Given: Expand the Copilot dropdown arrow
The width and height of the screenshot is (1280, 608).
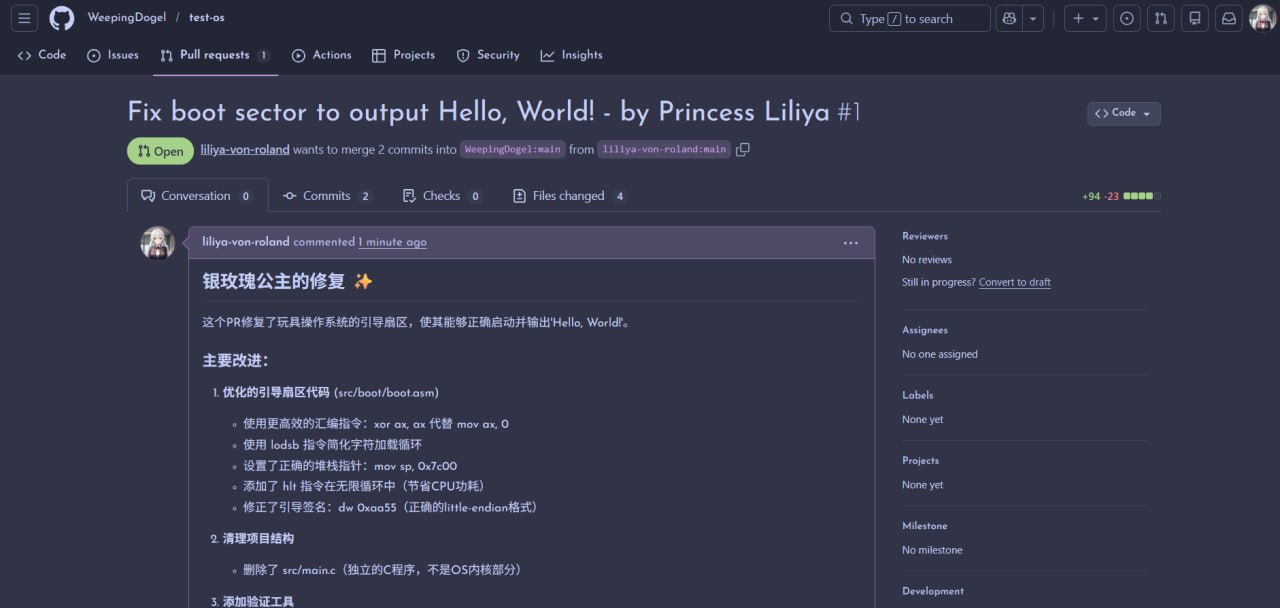Looking at the screenshot, I should tap(1033, 18).
